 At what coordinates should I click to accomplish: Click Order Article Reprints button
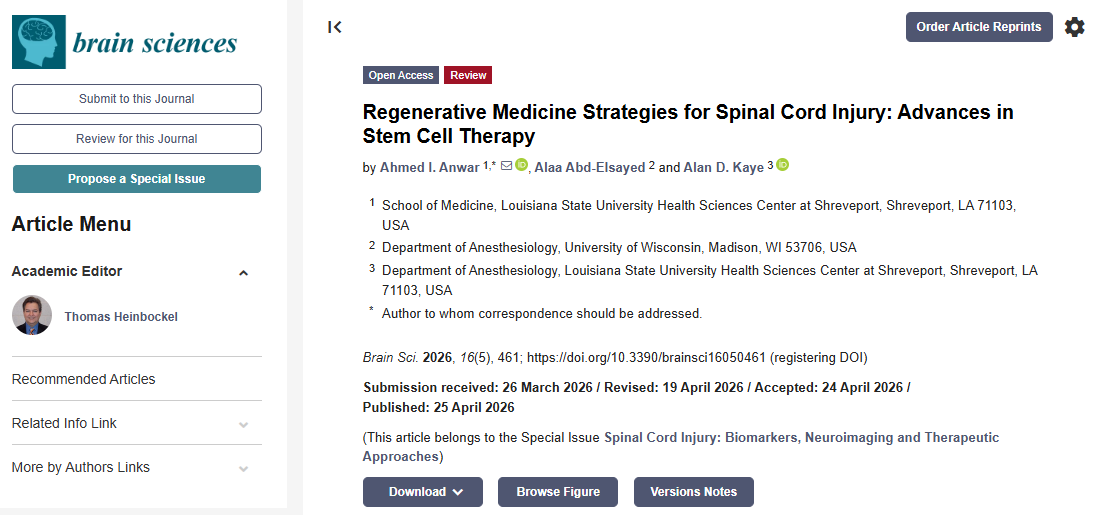[x=979, y=27]
